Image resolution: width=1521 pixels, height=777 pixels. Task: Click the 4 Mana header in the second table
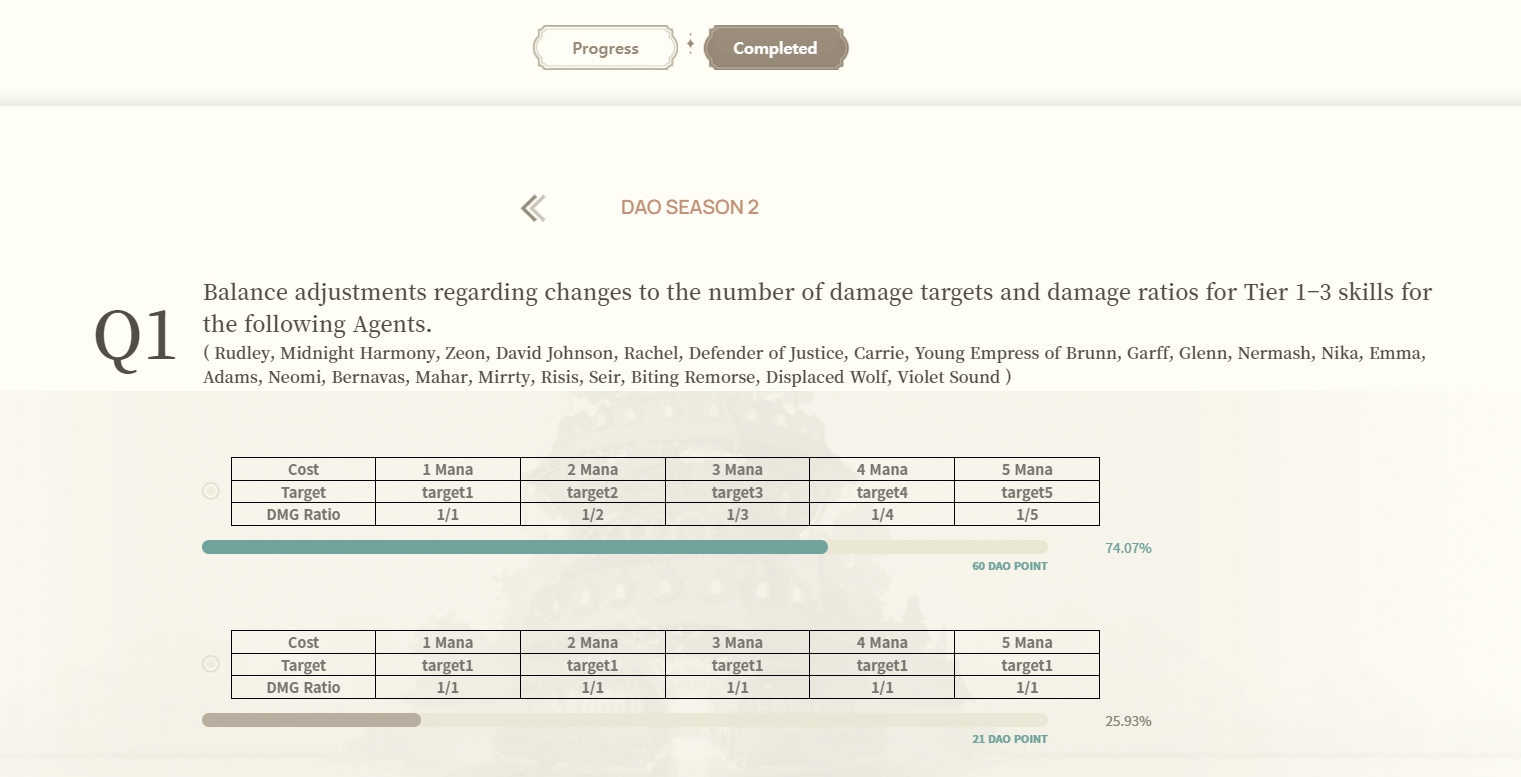click(x=882, y=642)
